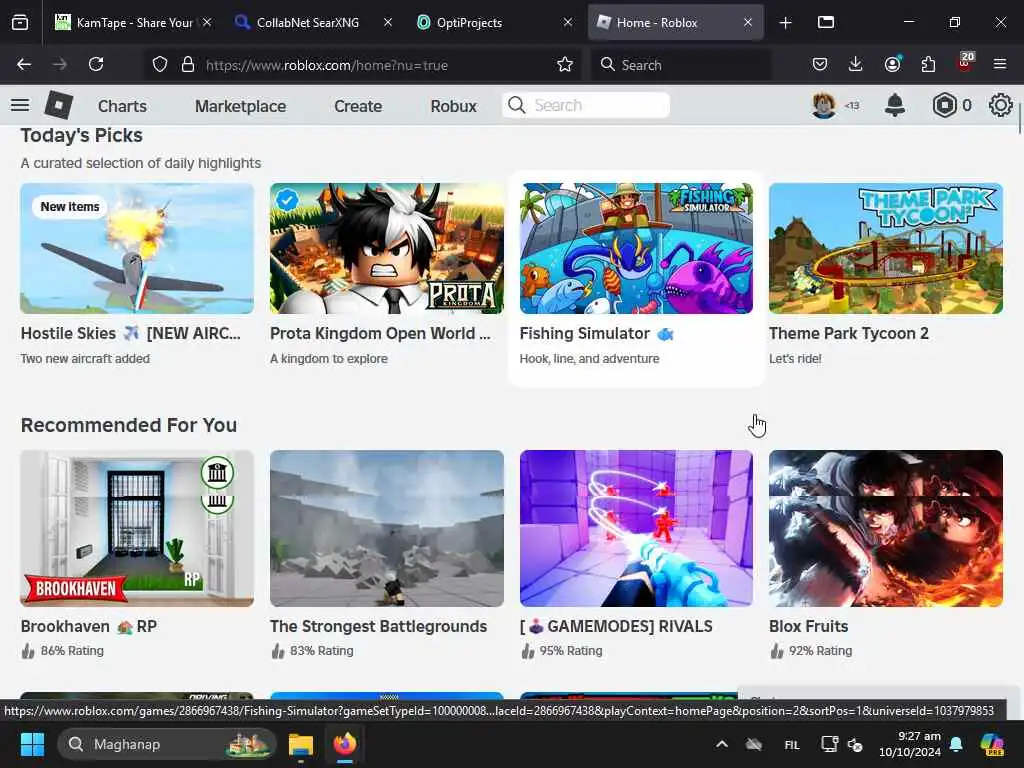This screenshot has height=768, width=1024.
Task: Click The Strongest Battlegrounds title
Action: 378,626
